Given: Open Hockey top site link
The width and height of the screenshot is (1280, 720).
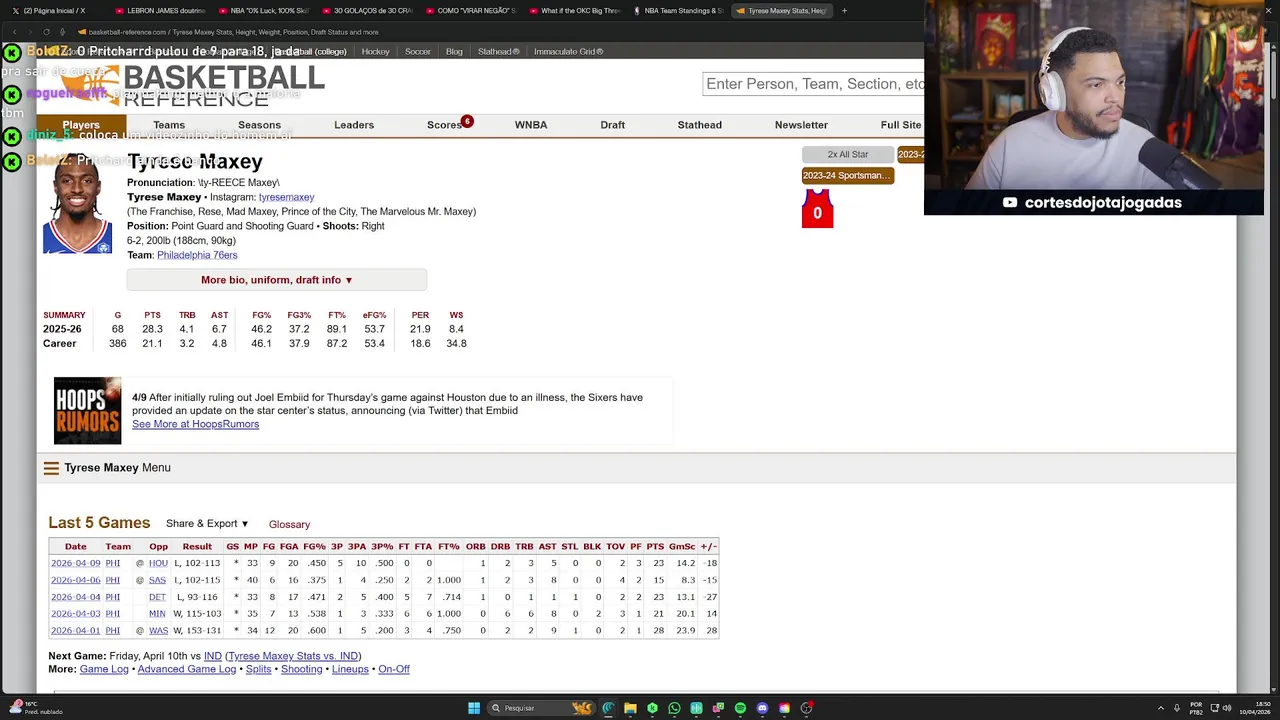Looking at the screenshot, I should (375, 51).
